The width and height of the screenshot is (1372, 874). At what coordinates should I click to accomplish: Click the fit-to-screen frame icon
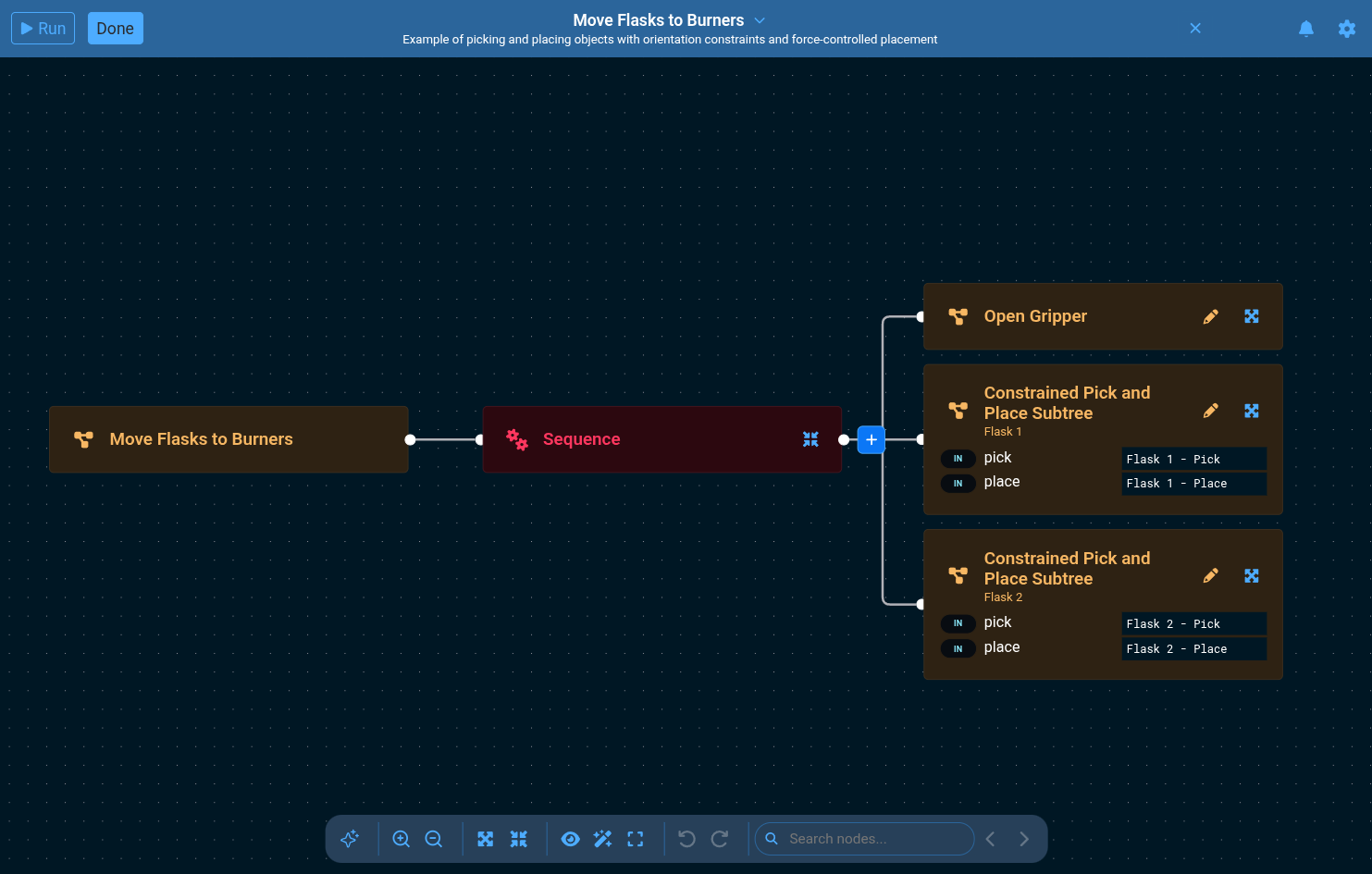pos(635,839)
